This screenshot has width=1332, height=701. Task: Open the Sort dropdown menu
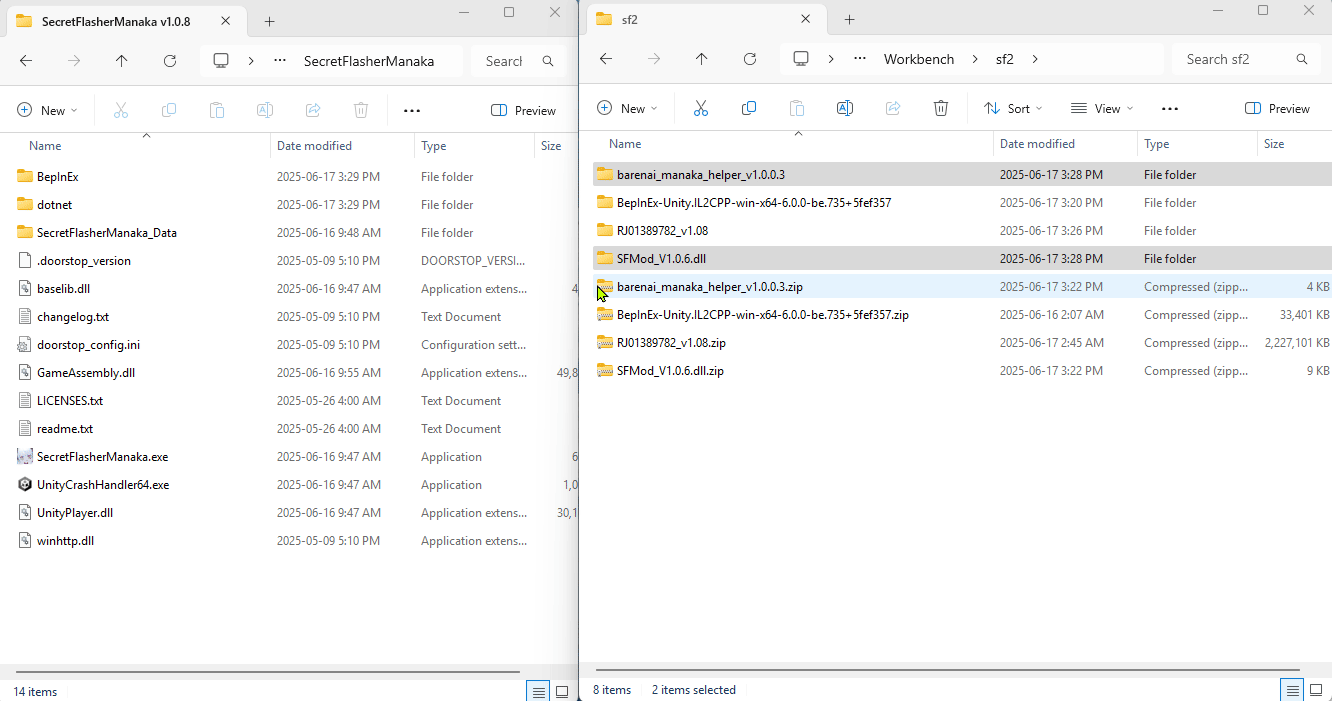click(1013, 108)
